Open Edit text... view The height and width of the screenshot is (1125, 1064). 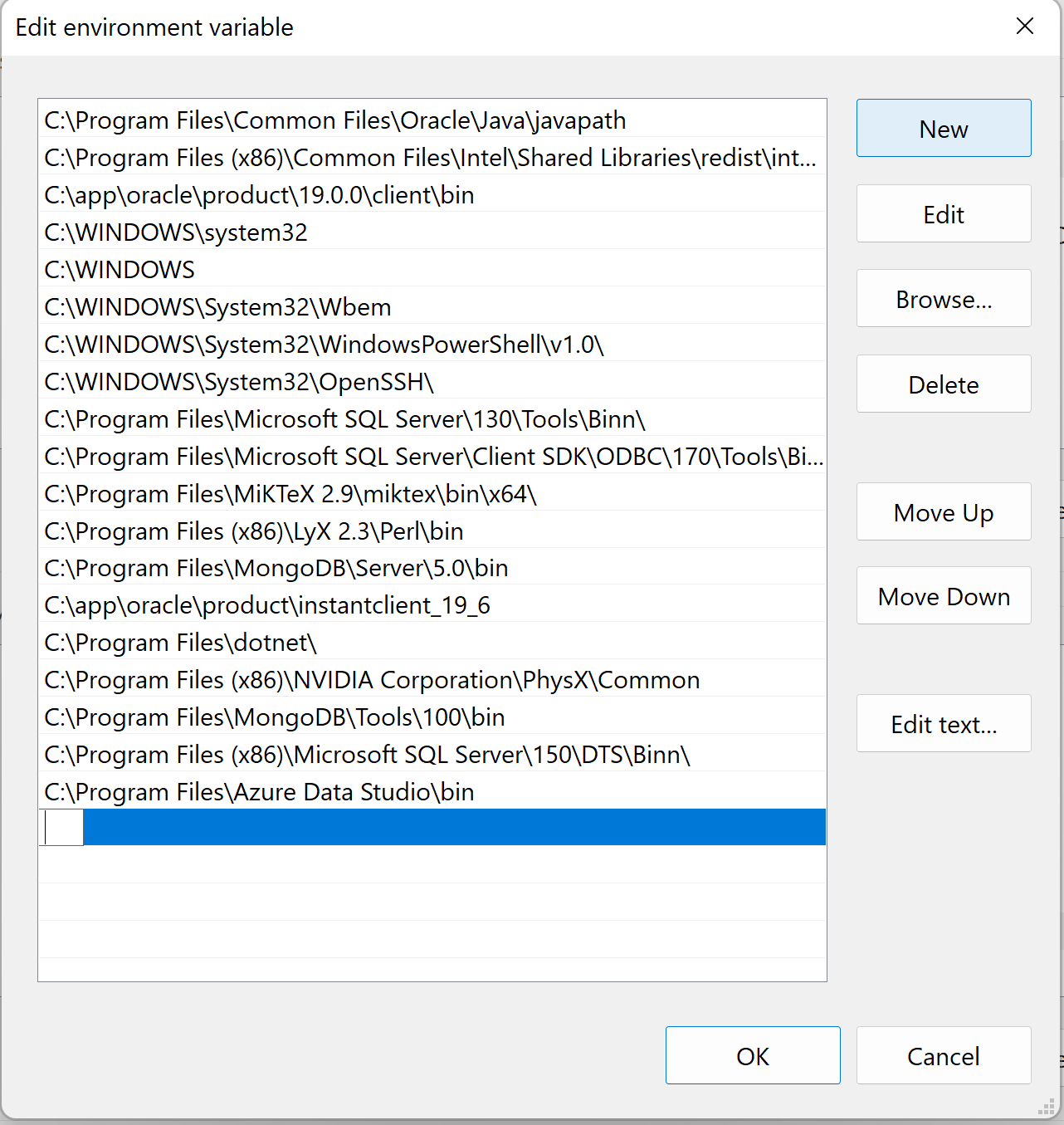click(x=944, y=724)
